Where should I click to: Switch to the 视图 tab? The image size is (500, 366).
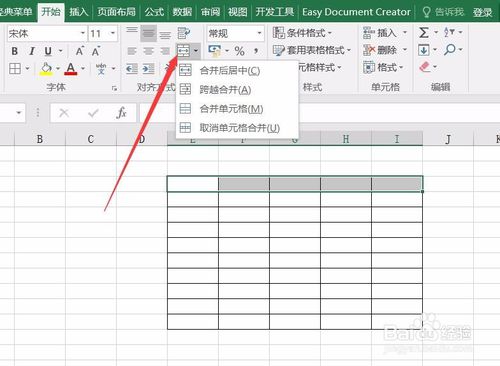[x=238, y=12]
